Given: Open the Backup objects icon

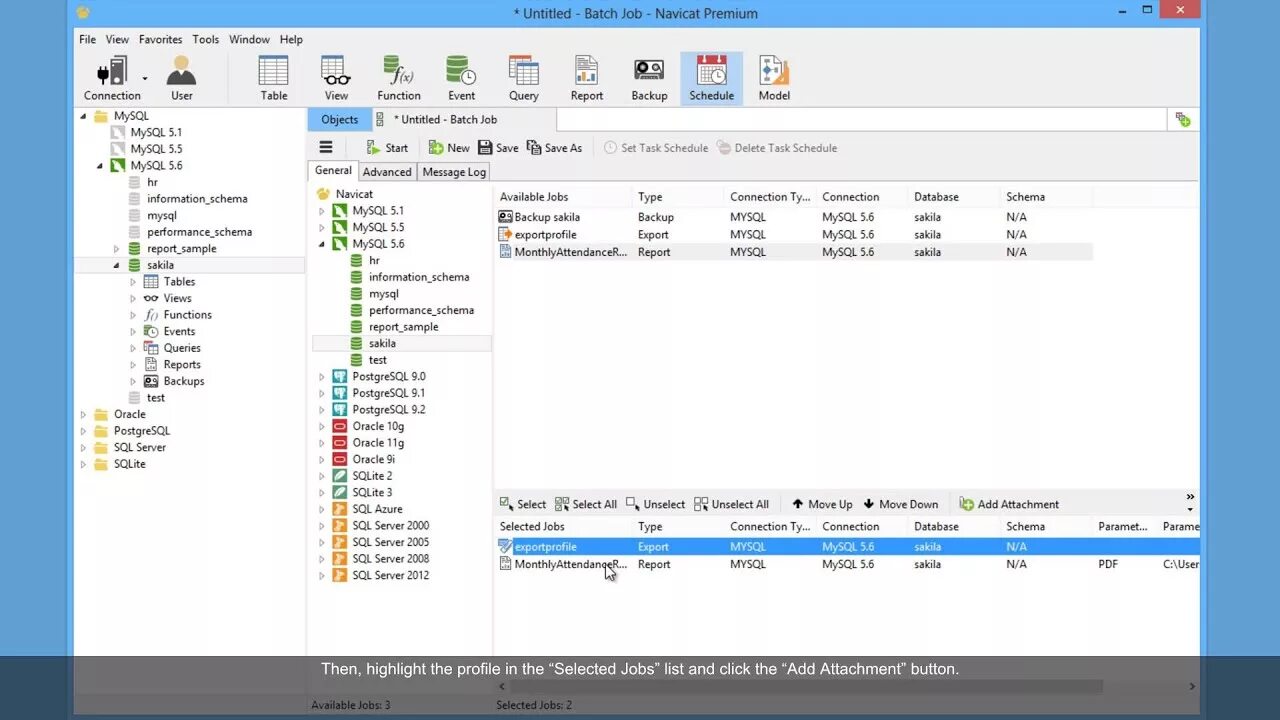Looking at the screenshot, I should click(649, 78).
